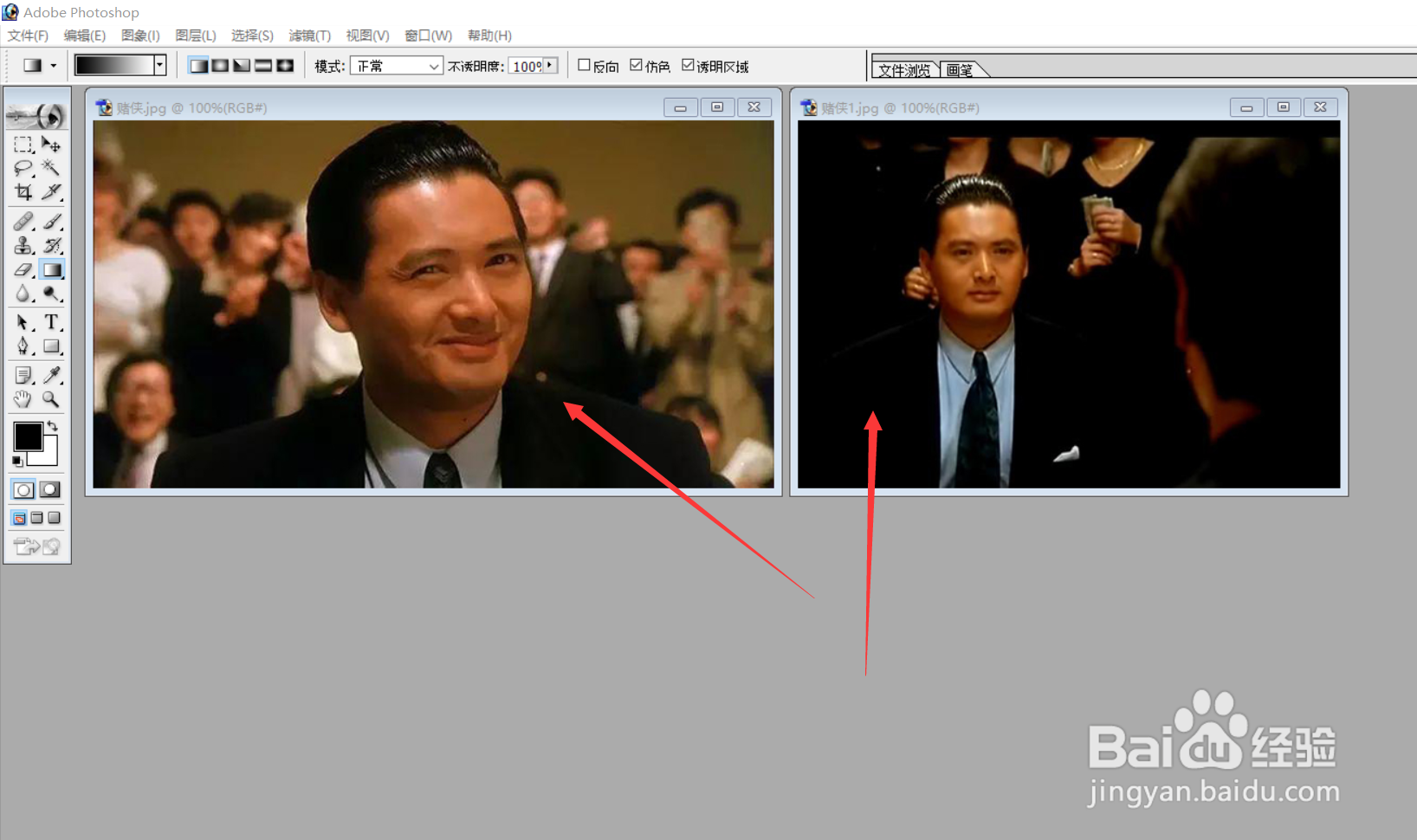
Task: Choose Linear Gradient style
Action: [x=198, y=66]
